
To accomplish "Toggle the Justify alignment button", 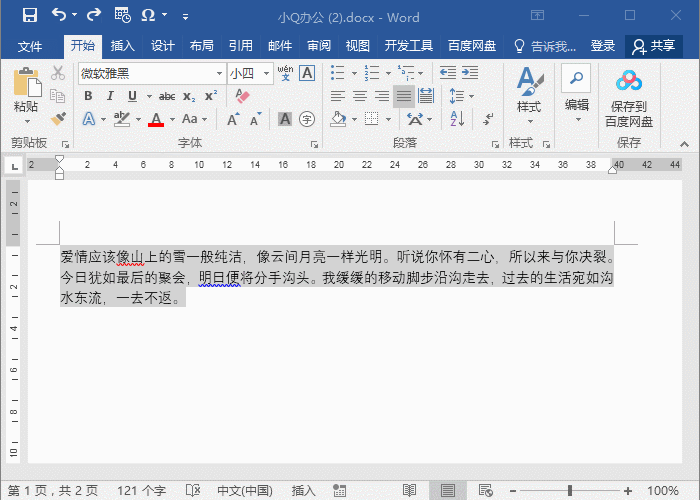I will click(404, 96).
